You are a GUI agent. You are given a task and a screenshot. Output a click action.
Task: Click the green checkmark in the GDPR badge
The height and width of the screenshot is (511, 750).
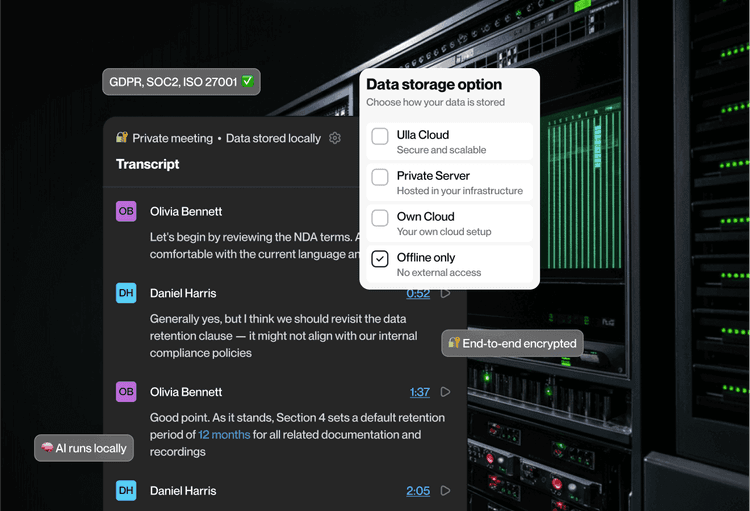[x=247, y=81]
